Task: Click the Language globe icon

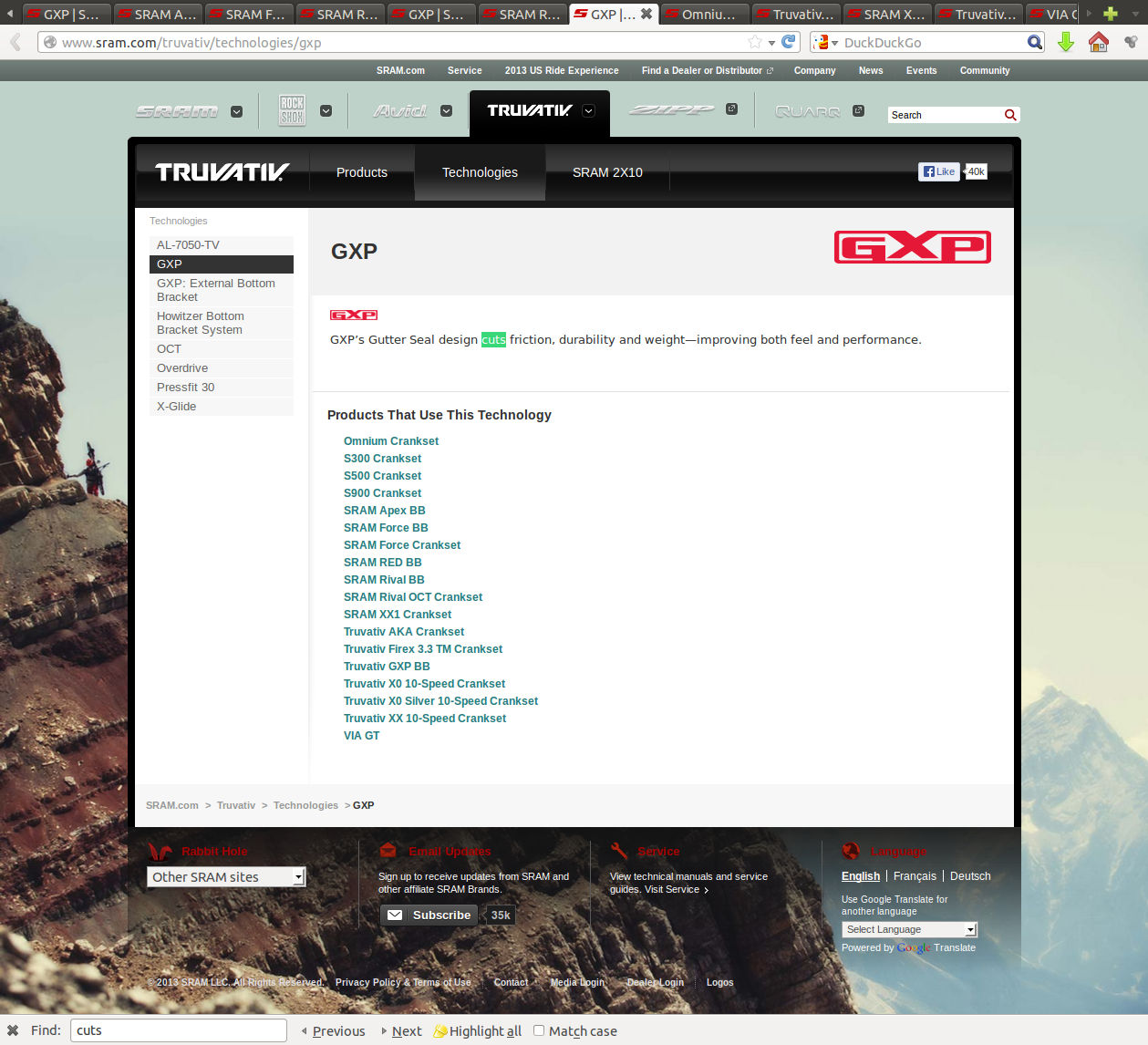Action: pyautogui.click(x=851, y=851)
